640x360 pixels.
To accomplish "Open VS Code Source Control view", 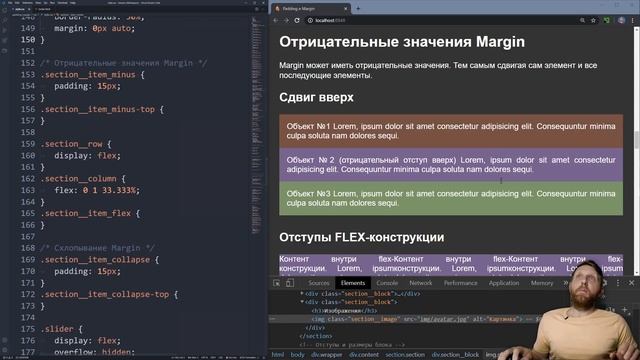I will (4, 30).
